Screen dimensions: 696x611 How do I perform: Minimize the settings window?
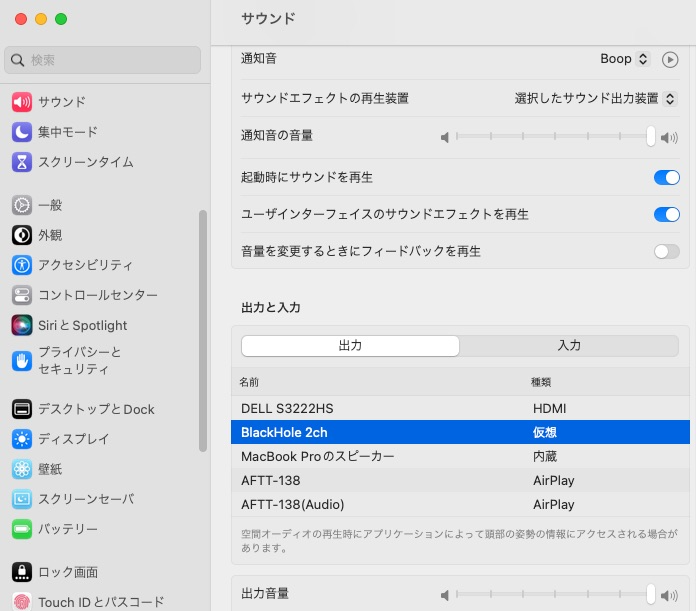coord(41,19)
